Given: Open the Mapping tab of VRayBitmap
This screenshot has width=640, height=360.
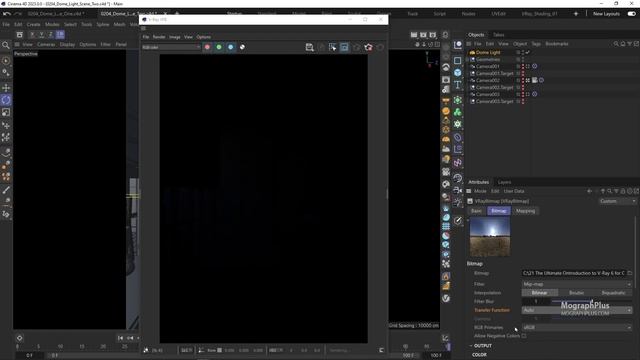Looking at the screenshot, I should [x=525, y=211].
